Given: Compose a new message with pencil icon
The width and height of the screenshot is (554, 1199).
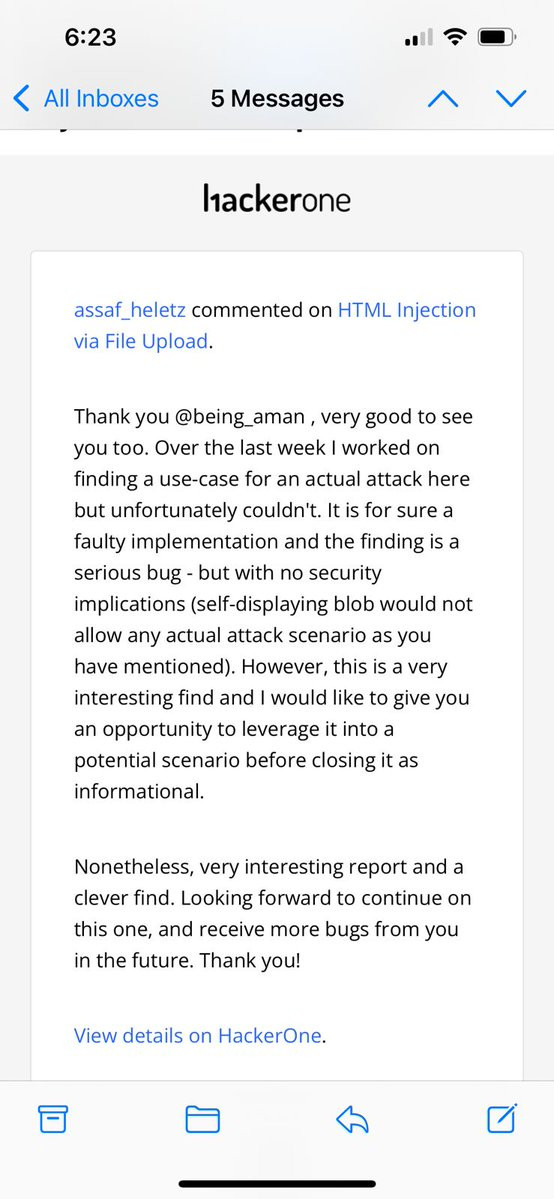Looking at the screenshot, I should point(502,1119).
